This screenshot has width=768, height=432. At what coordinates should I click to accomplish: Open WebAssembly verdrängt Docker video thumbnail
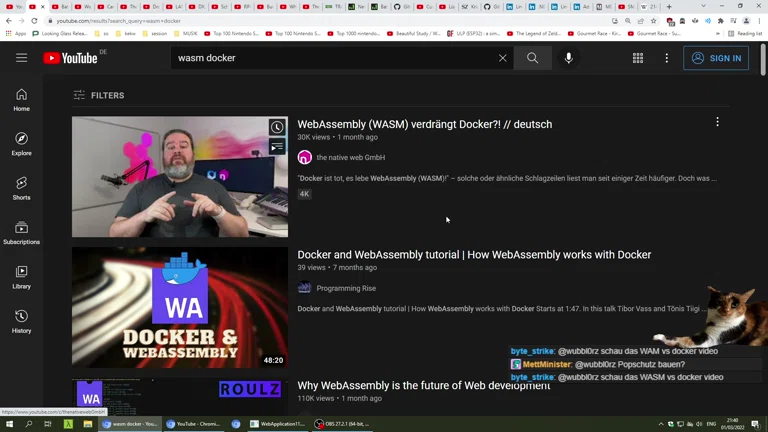pos(180,177)
